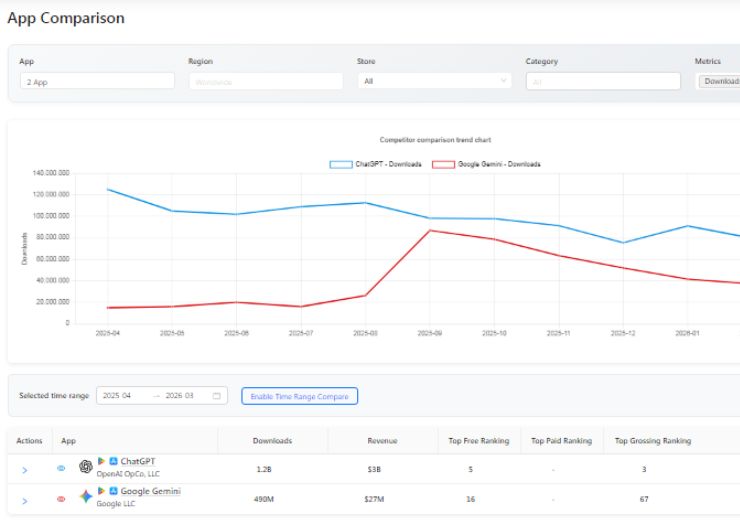Viewport: 740px width, 527px height.
Task: Open the calendar icon in time range
Action: [217, 396]
